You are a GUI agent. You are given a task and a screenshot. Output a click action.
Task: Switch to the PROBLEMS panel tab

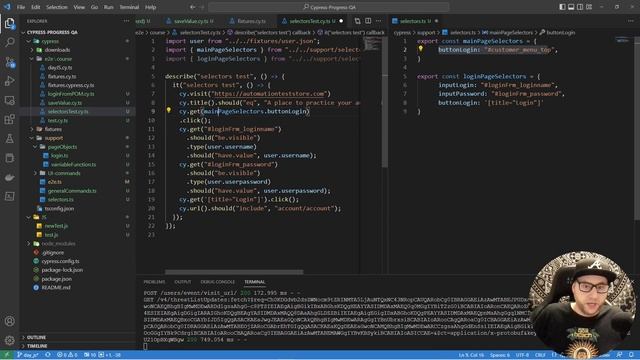pos(154,282)
